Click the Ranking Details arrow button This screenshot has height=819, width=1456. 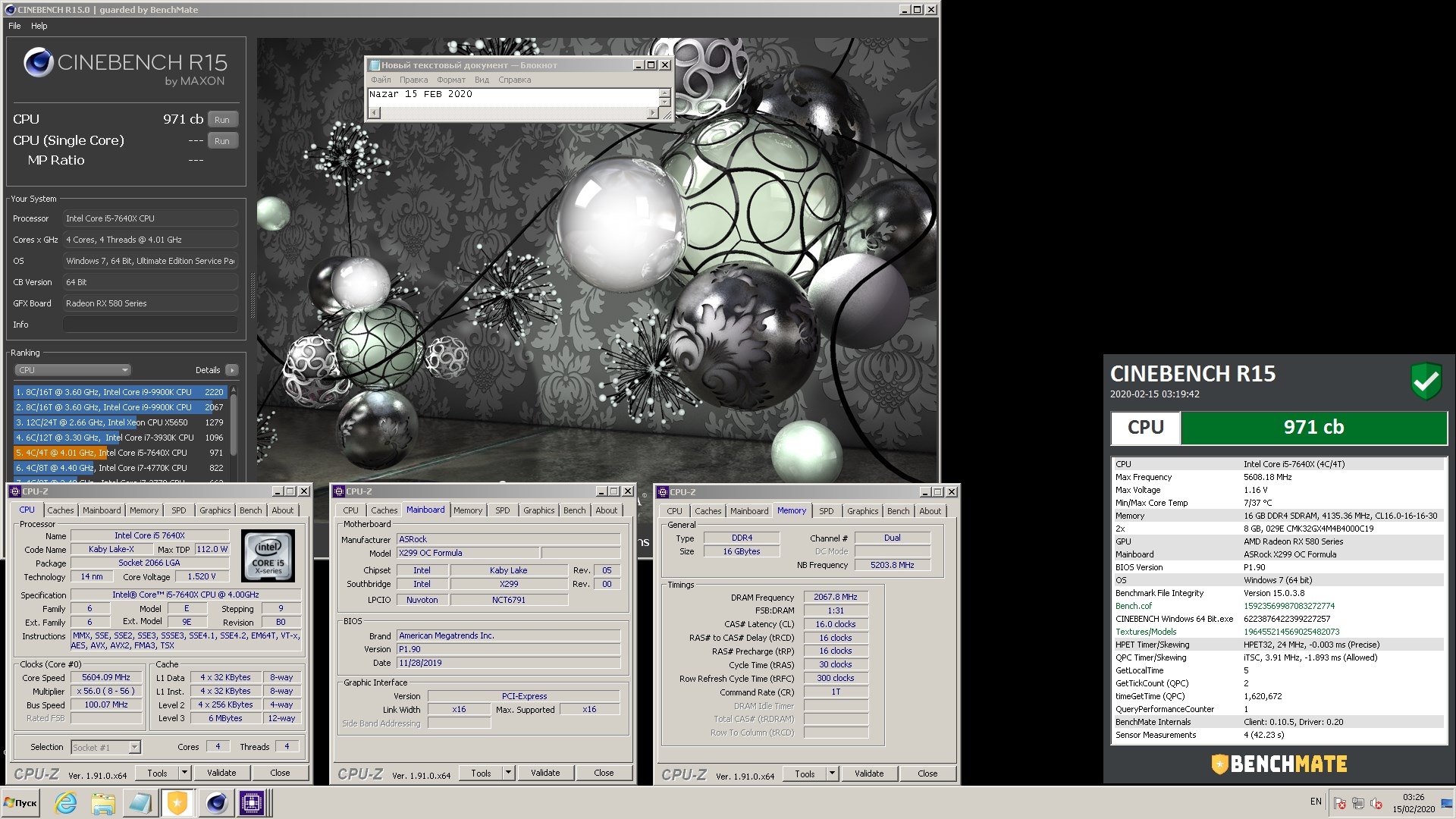pyautogui.click(x=232, y=370)
